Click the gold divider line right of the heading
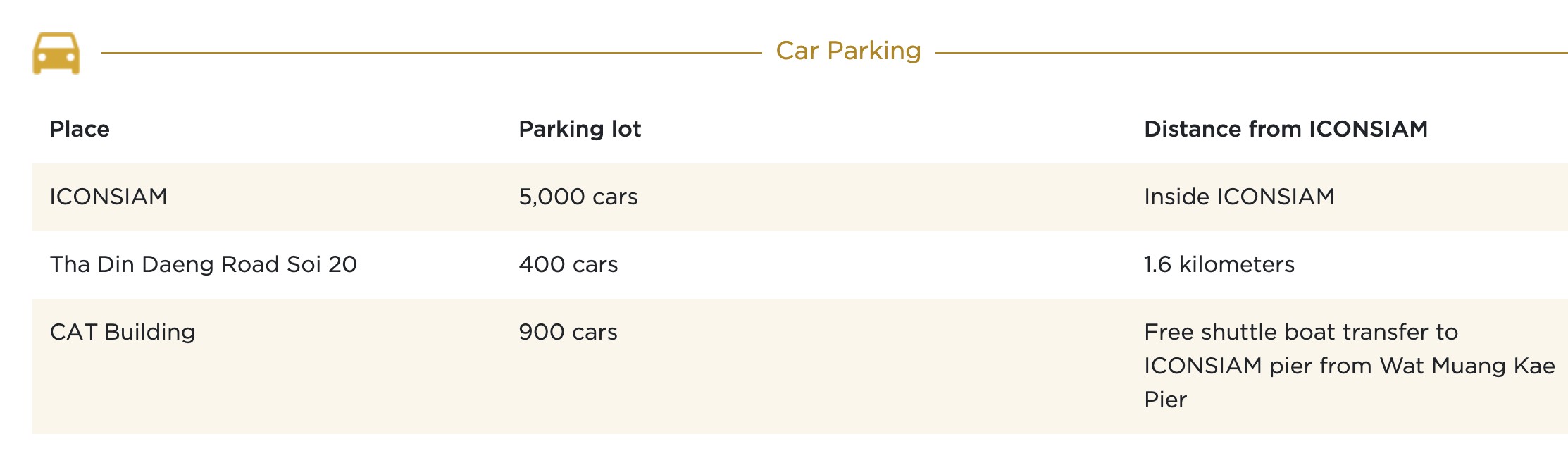The width and height of the screenshot is (1568, 451). [1251, 52]
